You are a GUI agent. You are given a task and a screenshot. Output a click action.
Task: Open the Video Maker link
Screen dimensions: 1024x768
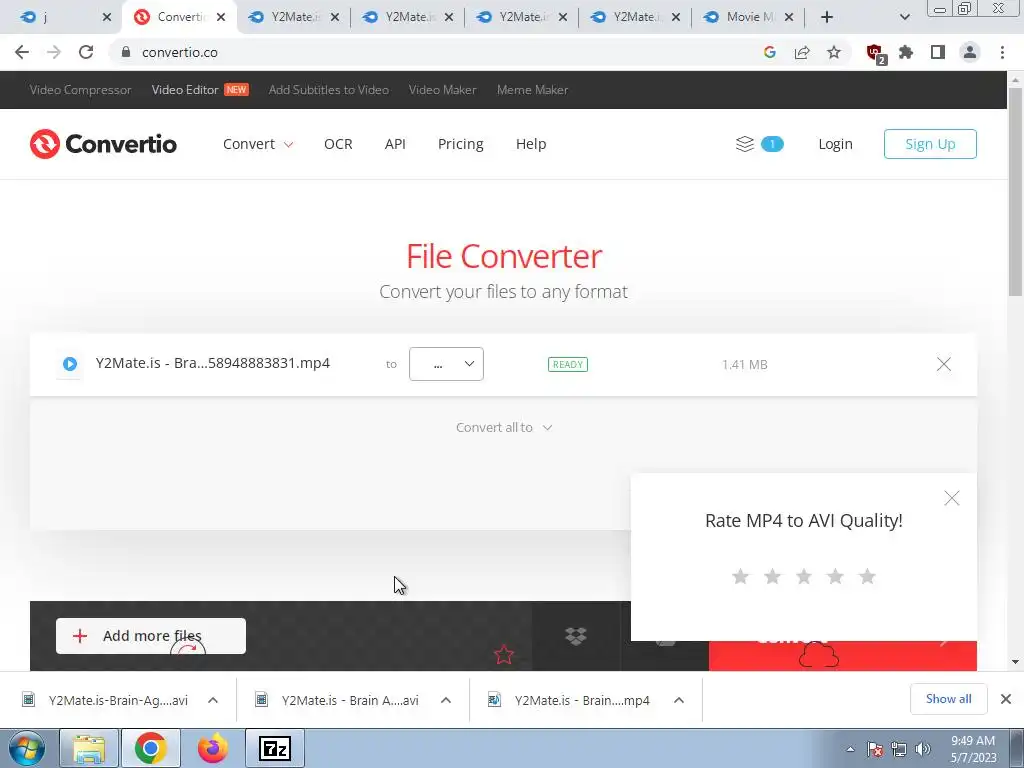(442, 89)
